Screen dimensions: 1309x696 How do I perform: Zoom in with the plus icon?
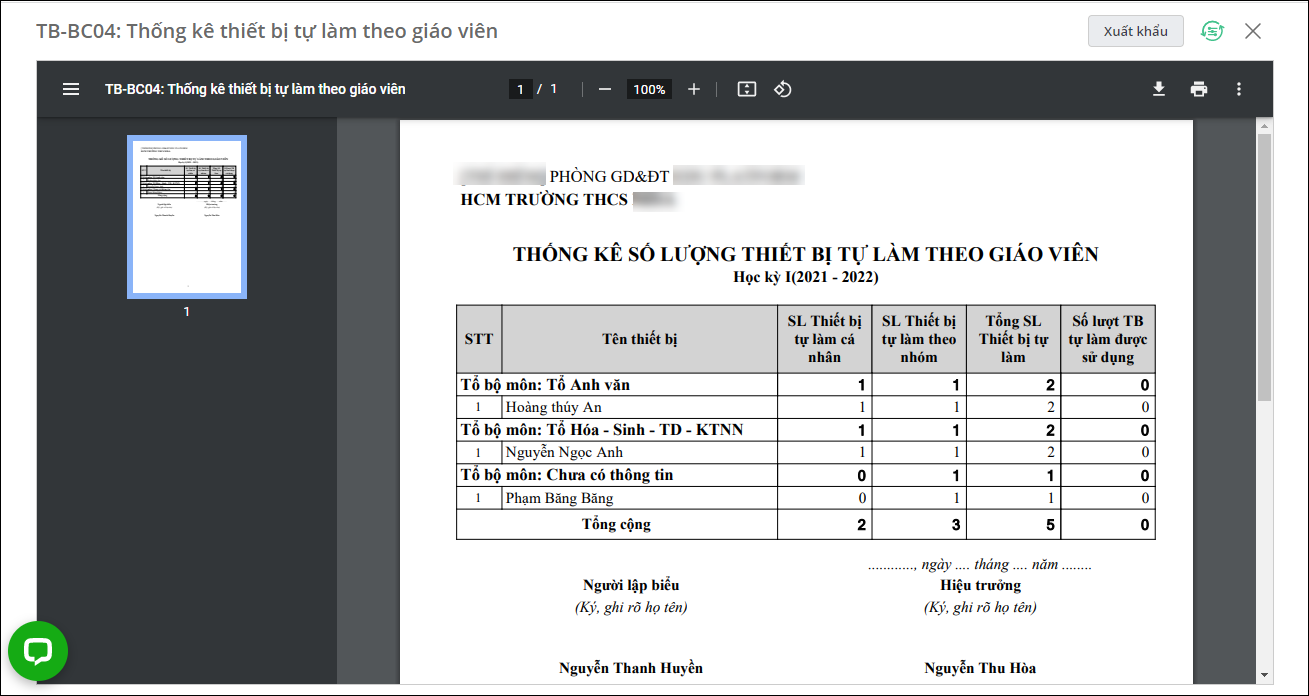click(x=694, y=89)
